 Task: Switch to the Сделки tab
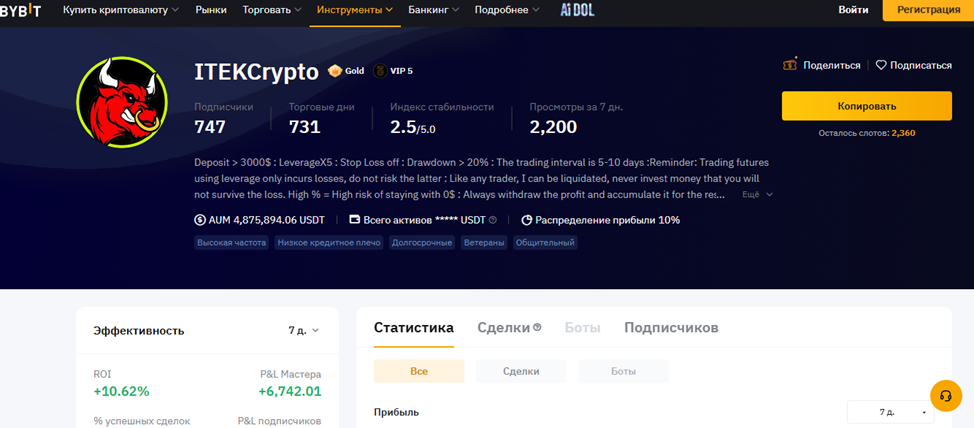[x=504, y=328]
